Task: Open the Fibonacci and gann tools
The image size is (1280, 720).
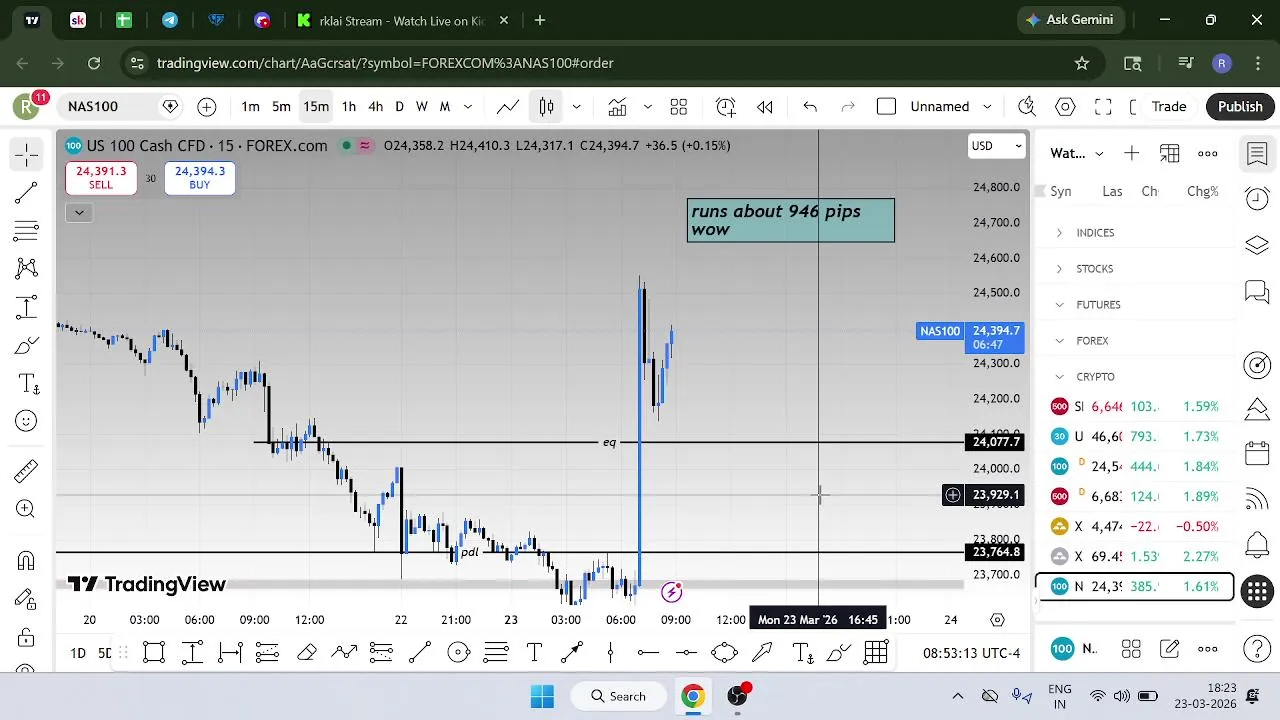Action: [x=27, y=230]
